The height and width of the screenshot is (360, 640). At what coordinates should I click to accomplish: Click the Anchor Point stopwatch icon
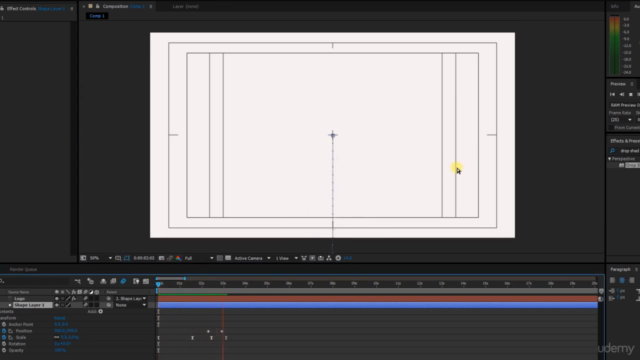tap(4, 324)
